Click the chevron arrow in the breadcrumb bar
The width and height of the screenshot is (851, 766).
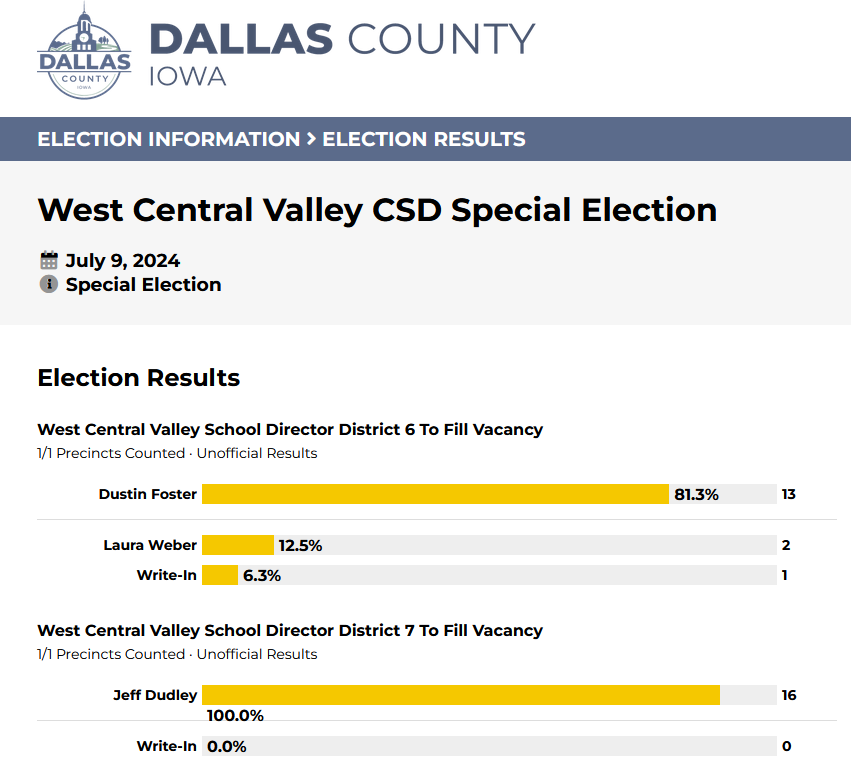(x=311, y=139)
